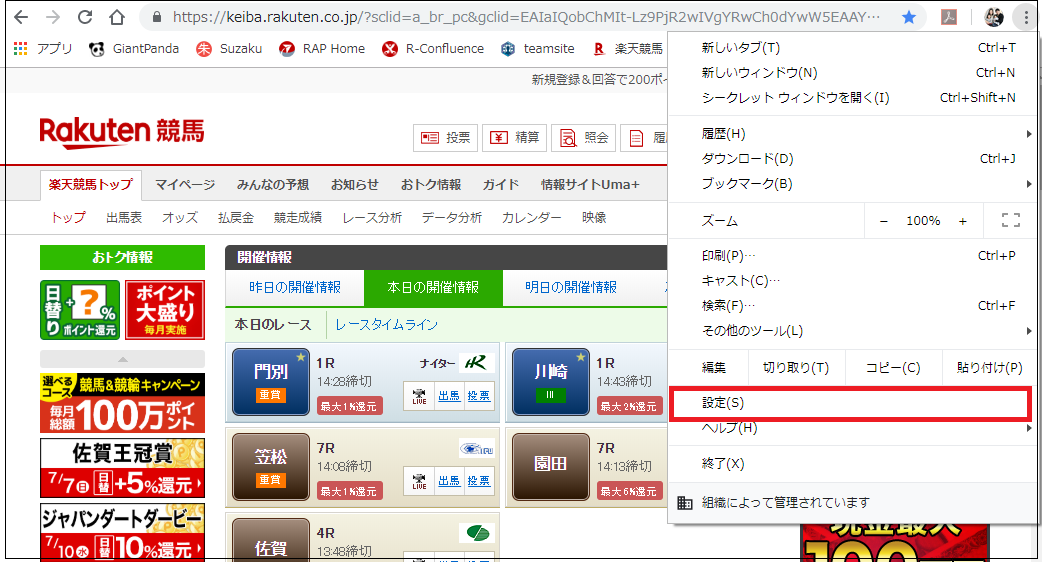1042x562 pixels.
Task: Open ポイント大盛り promo banner
Action: point(165,310)
